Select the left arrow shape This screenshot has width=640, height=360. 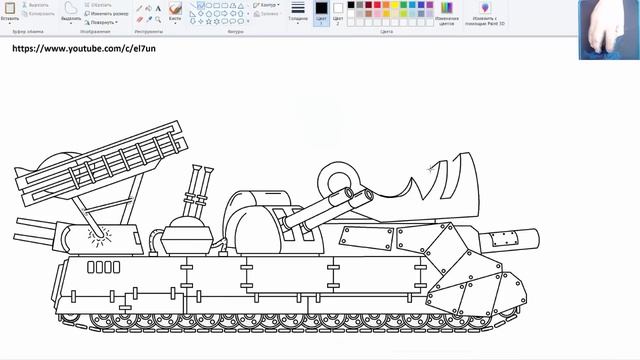(x=233, y=13)
